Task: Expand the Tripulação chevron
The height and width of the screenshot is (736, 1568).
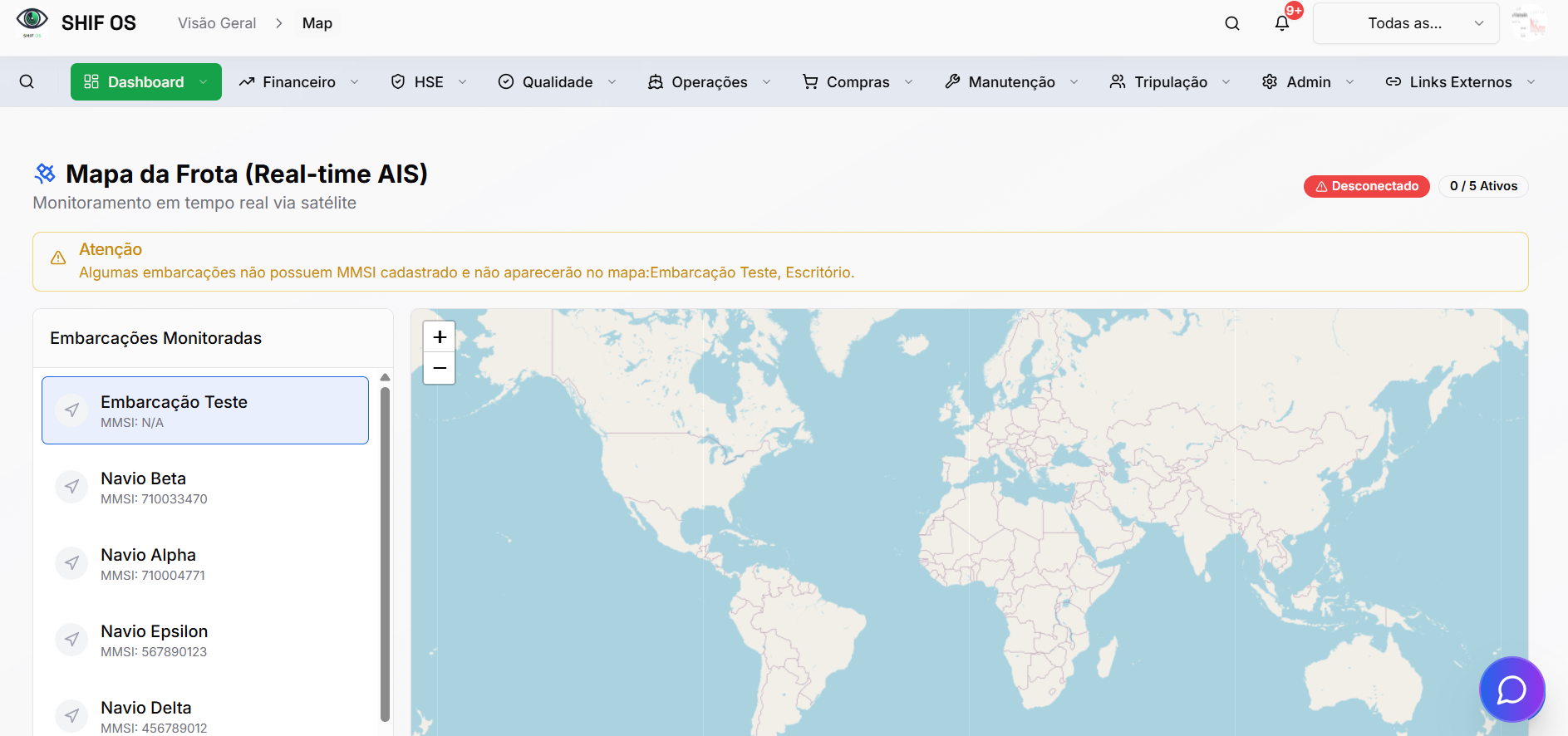Action: [x=1226, y=81]
